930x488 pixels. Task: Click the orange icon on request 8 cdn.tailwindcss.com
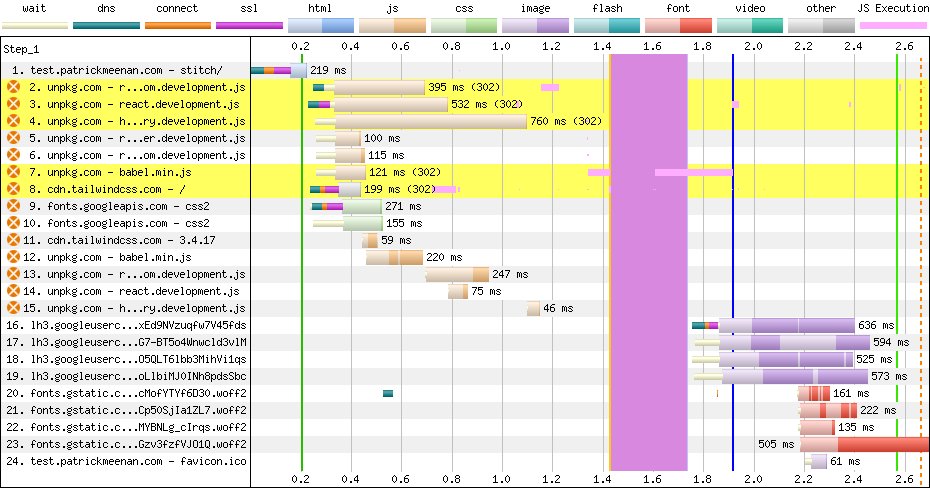13,190
